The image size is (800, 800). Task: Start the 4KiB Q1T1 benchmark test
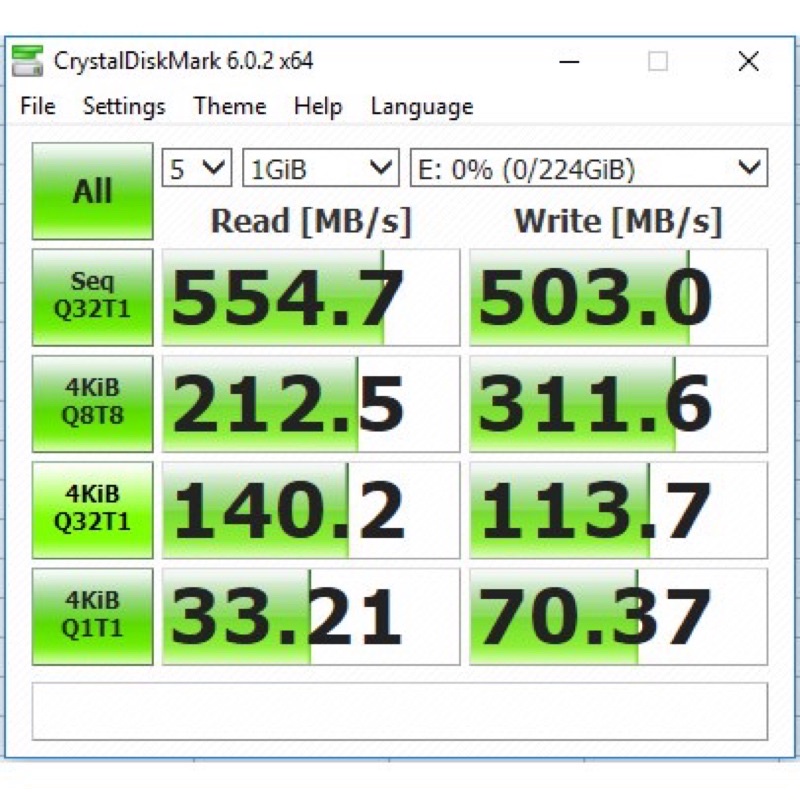[x=91, y=614]
